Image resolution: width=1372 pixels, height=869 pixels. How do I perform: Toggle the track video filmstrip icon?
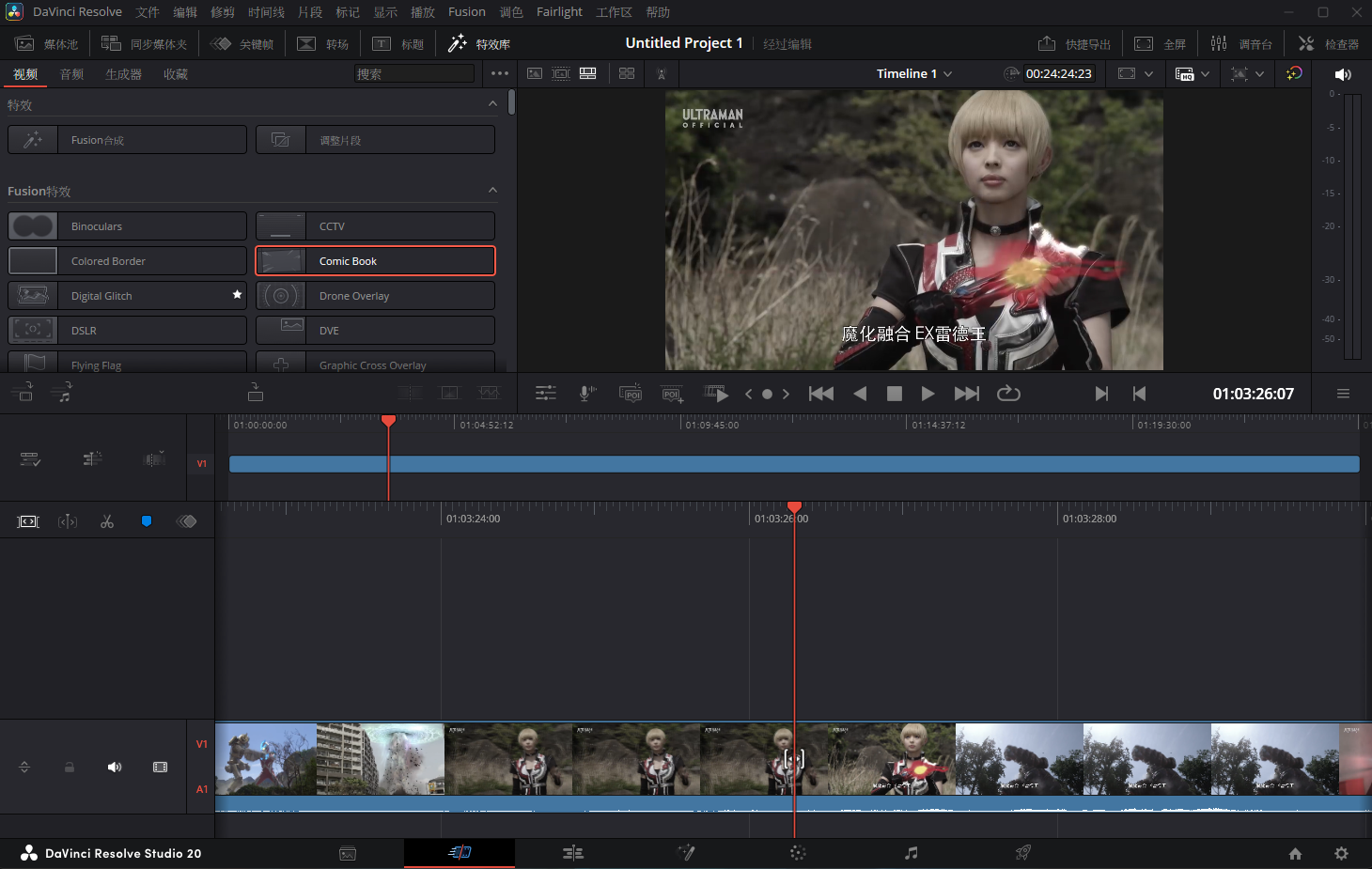click(x=161, y=768)
